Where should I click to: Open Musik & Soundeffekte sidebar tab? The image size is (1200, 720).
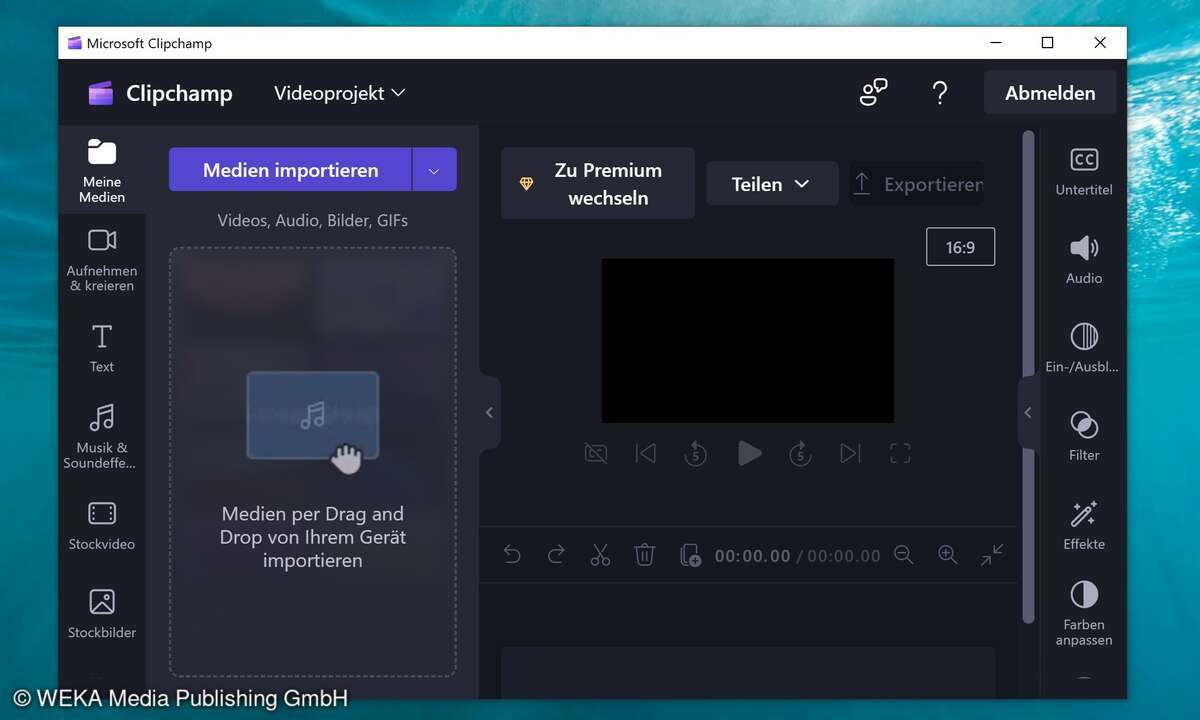[x=102, y=436]
